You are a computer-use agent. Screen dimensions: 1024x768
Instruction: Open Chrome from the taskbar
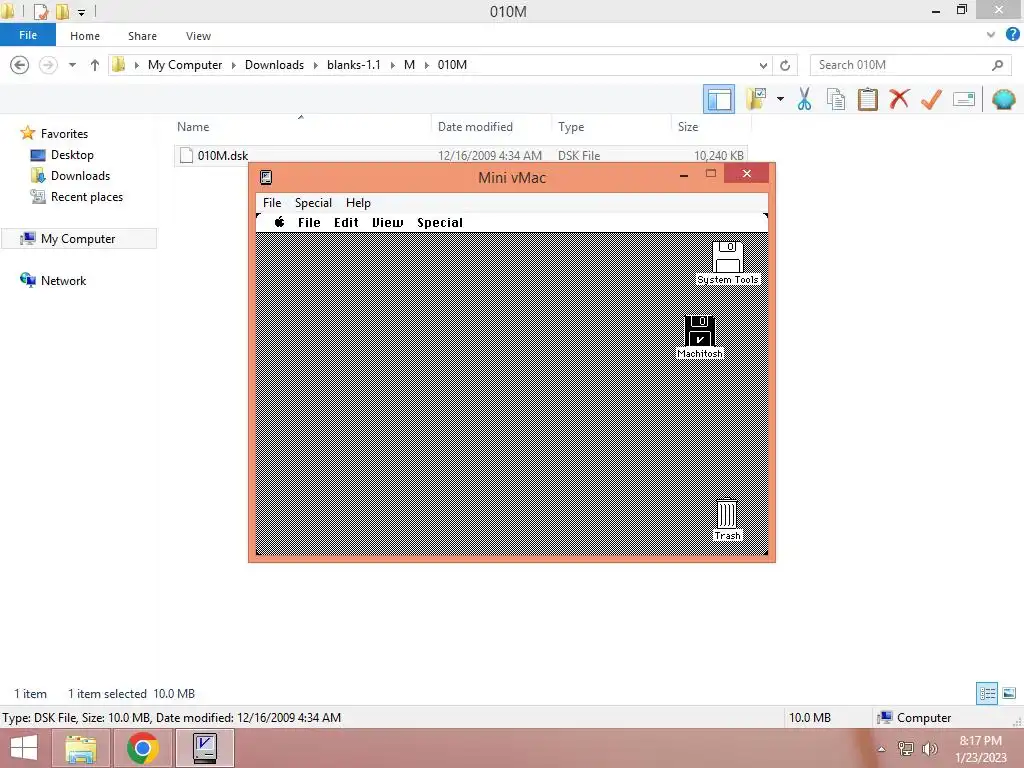pyautogui.click(x=142, y=748)
